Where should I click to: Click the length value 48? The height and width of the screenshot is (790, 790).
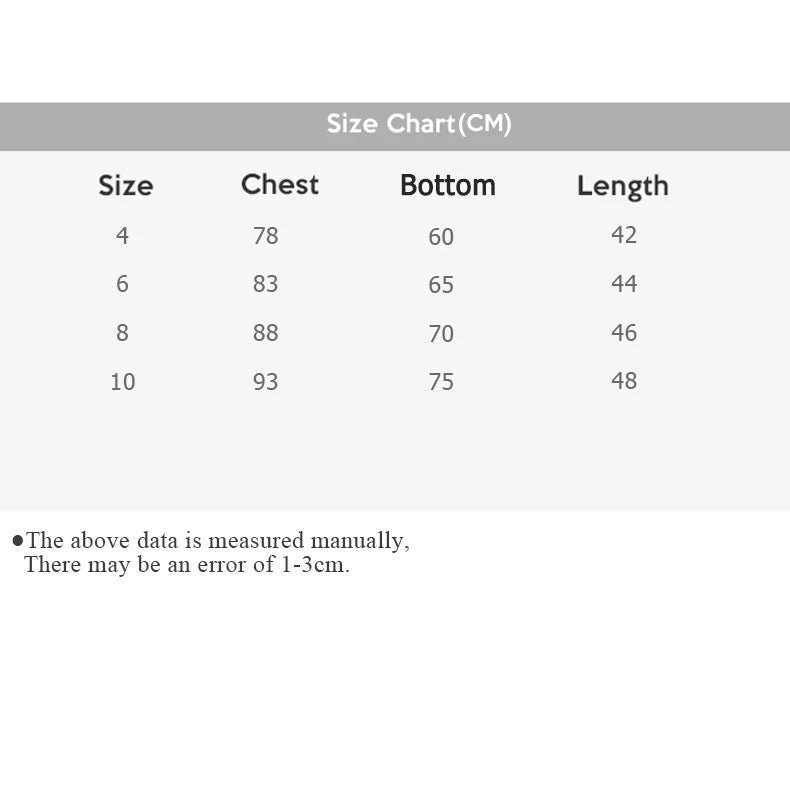(x=624, y=381)
